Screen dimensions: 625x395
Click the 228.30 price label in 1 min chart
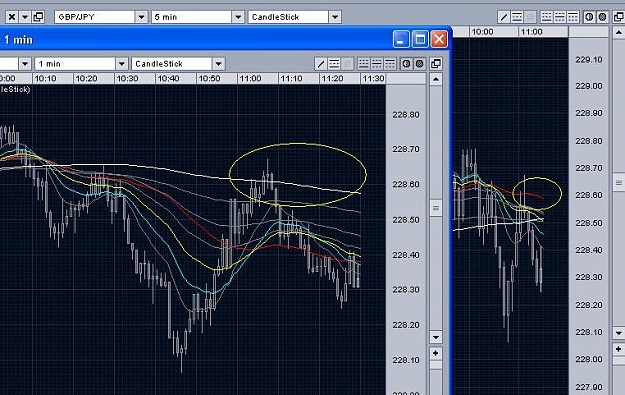[x=406, y=290]
